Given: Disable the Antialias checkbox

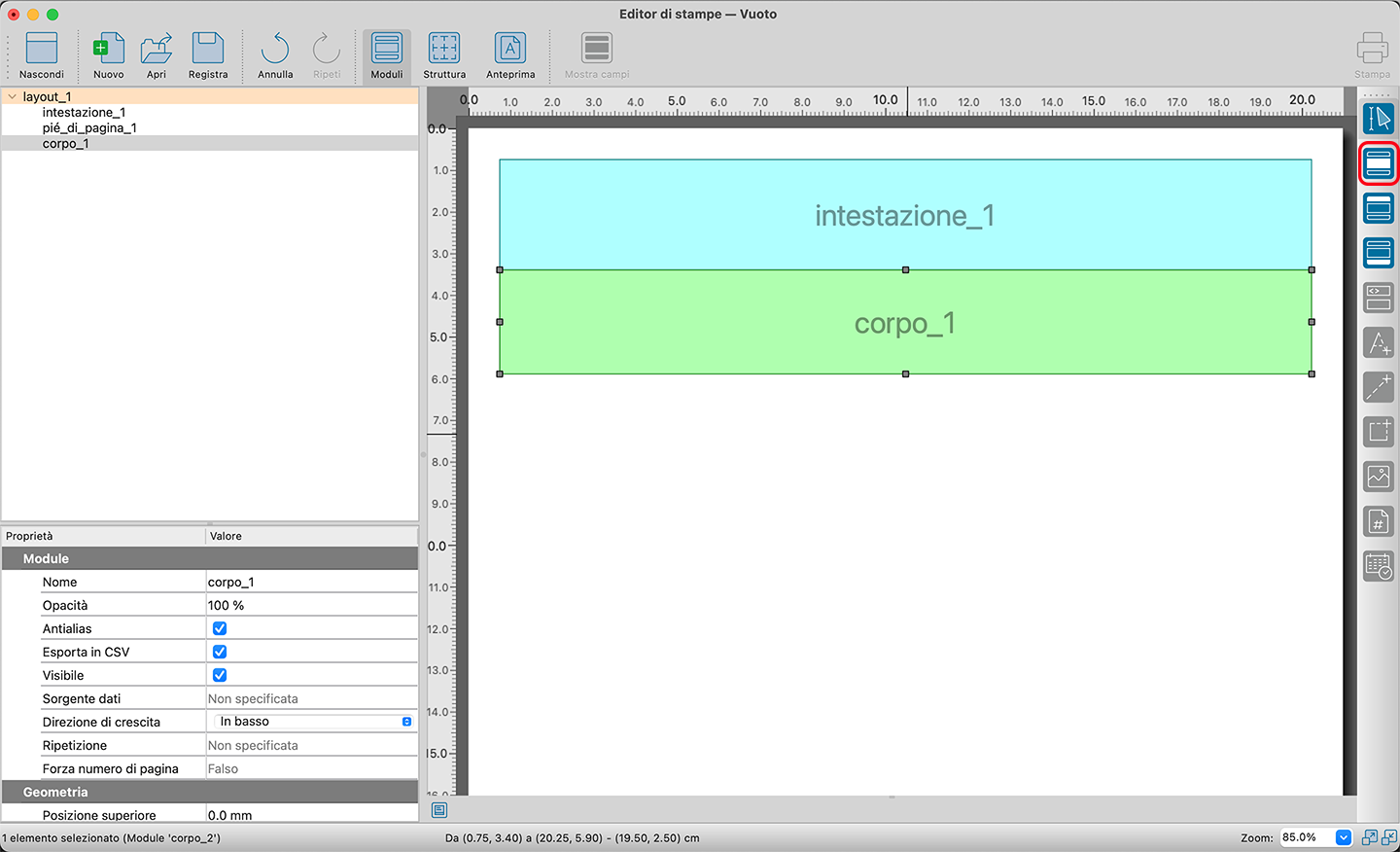Looking at the screenshot, I should coord(220,628).
